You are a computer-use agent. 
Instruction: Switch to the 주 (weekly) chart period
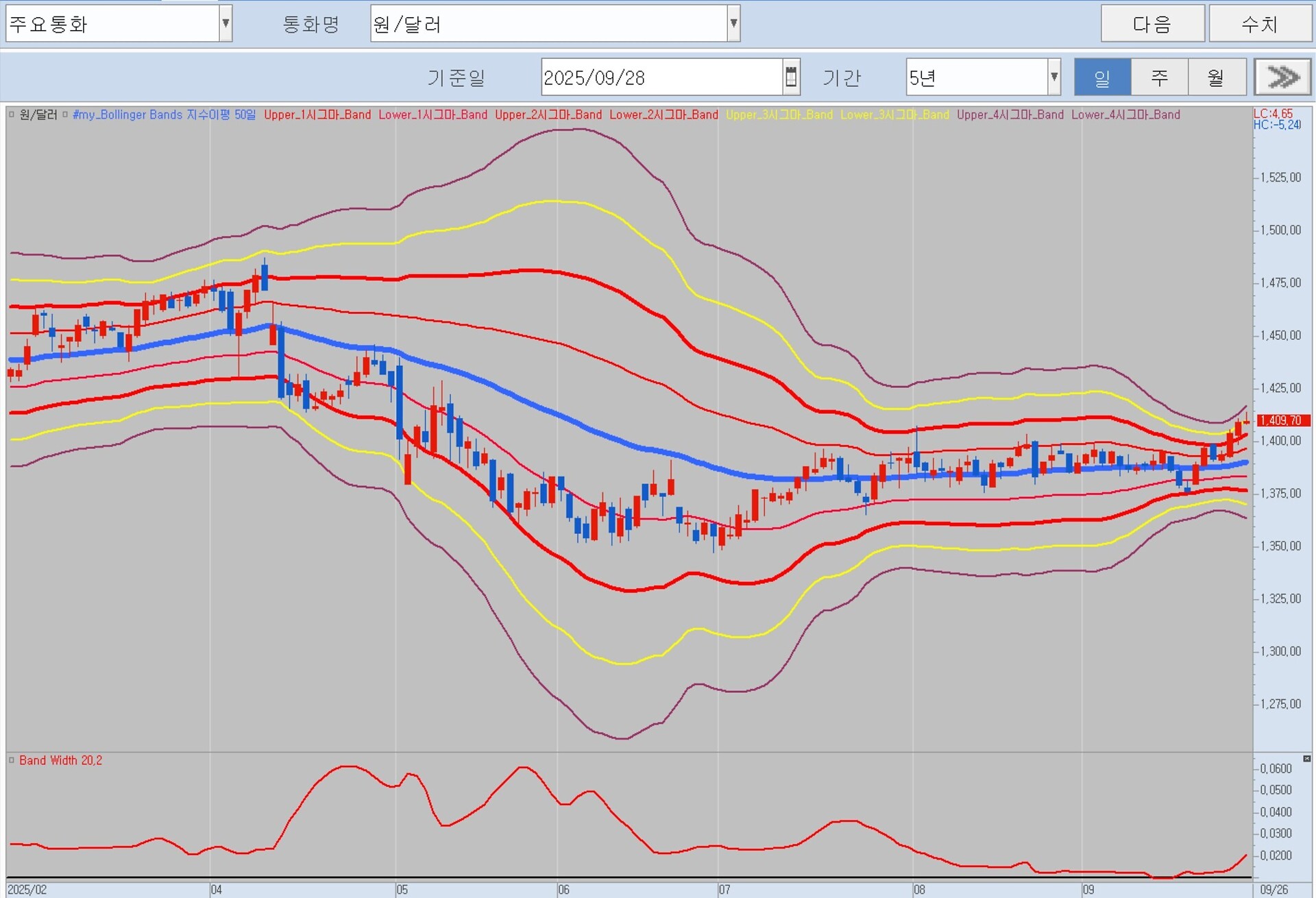point(1159,77)
